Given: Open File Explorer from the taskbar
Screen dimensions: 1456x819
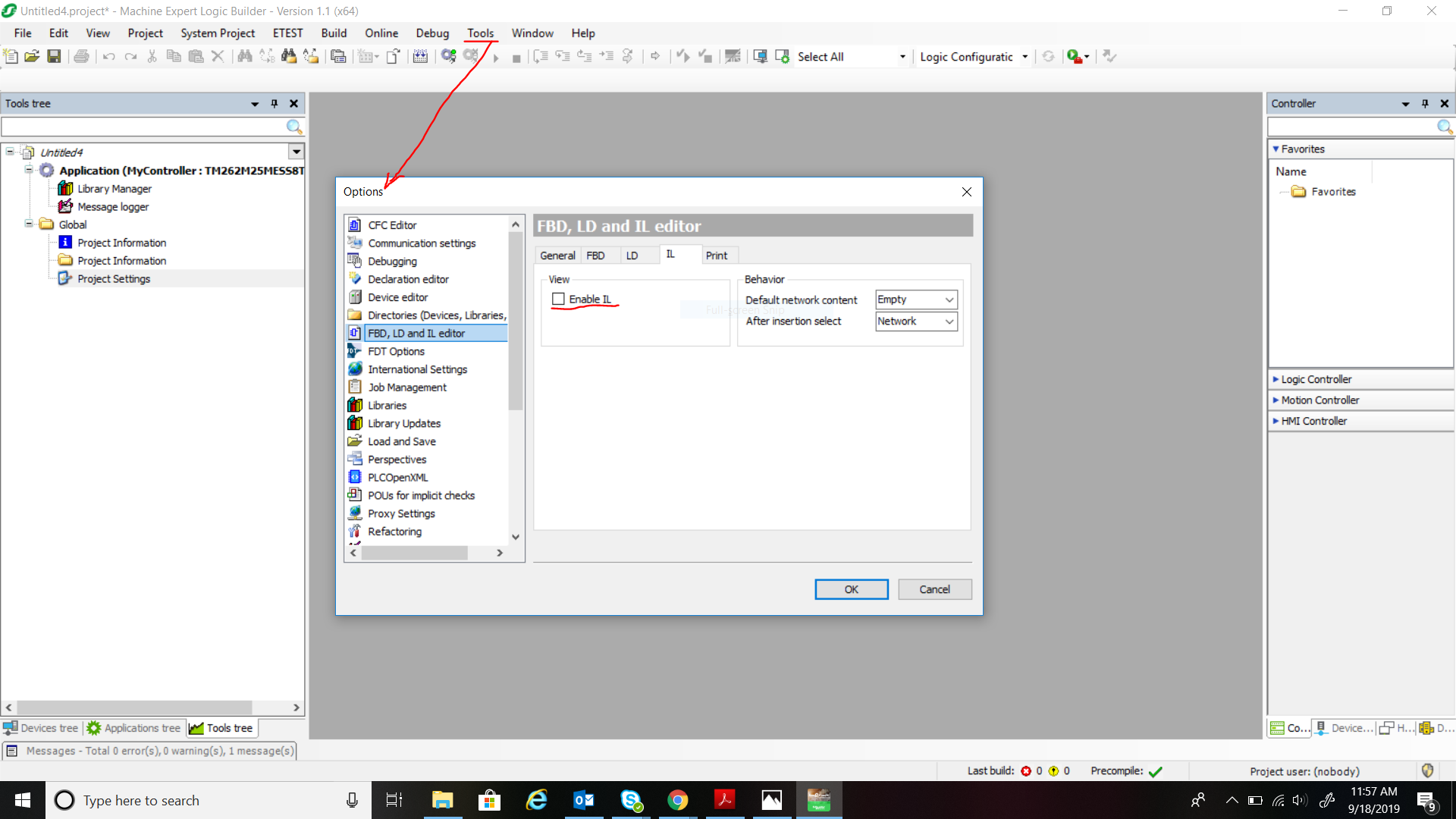Looking at the screenshot, I should (442, 800).
